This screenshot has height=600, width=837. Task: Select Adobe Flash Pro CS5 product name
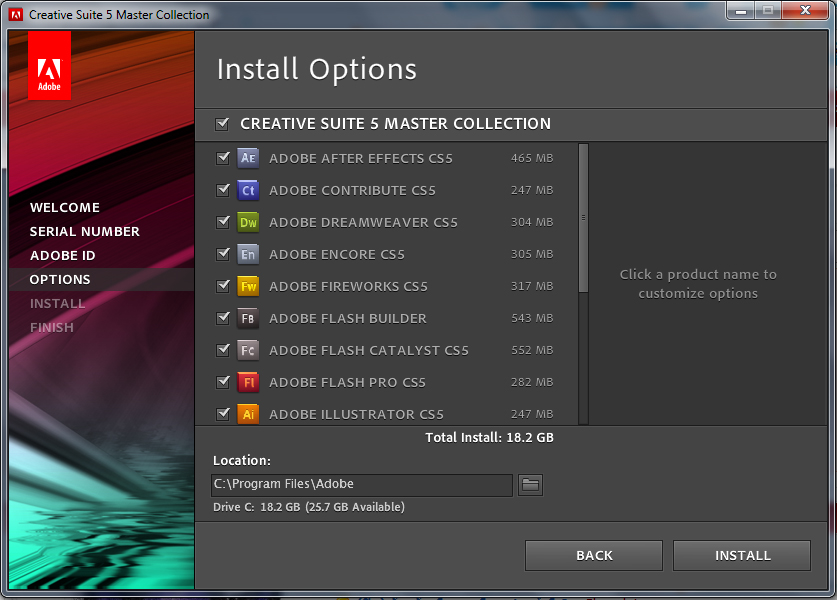pos(348,383)
